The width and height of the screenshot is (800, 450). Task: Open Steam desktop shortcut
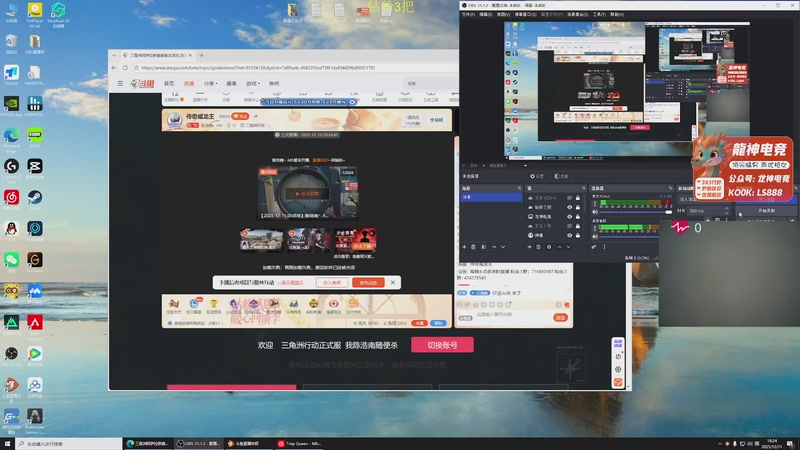(x=35, y=199)
